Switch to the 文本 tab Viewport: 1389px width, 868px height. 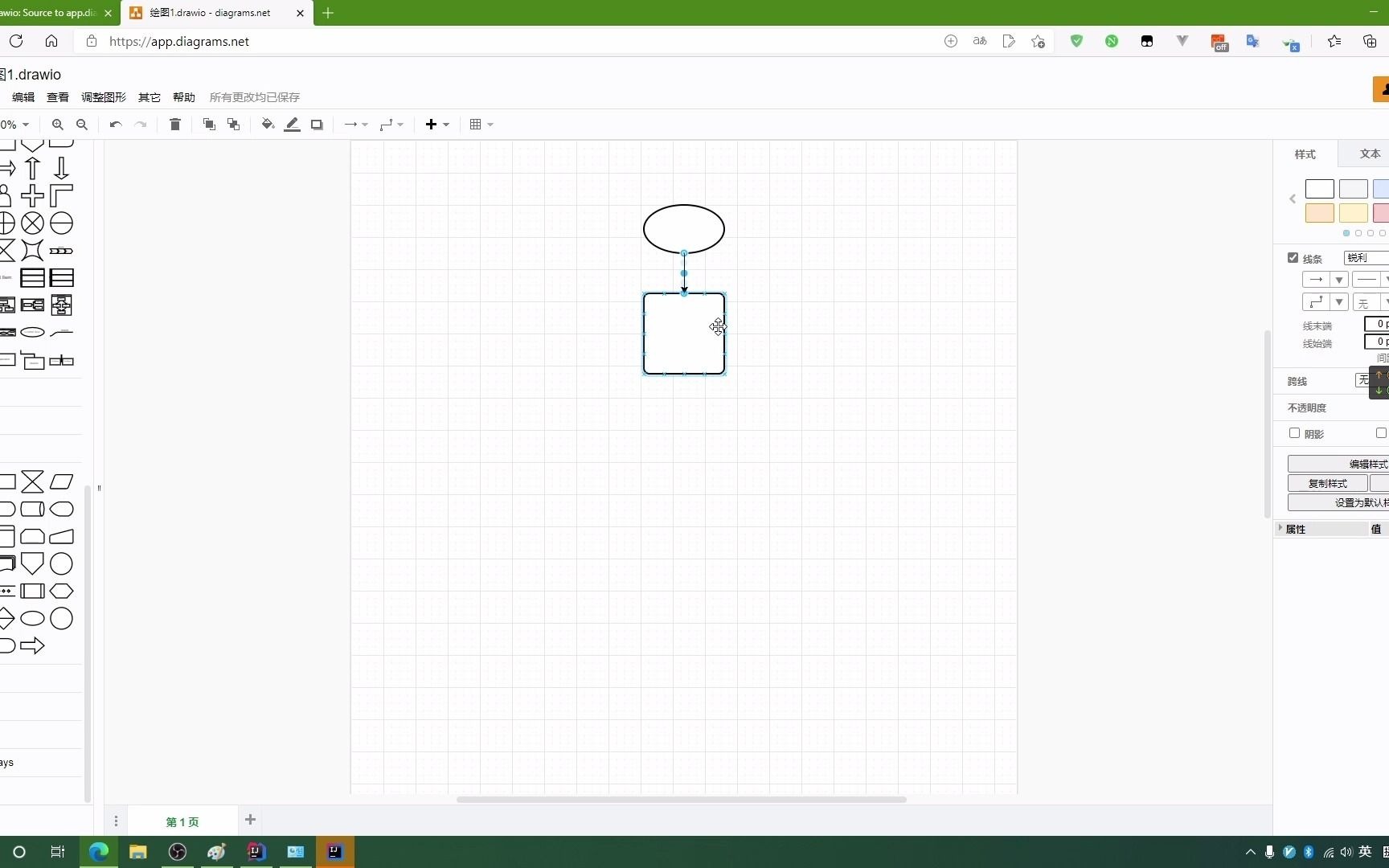click(1371, 154)
